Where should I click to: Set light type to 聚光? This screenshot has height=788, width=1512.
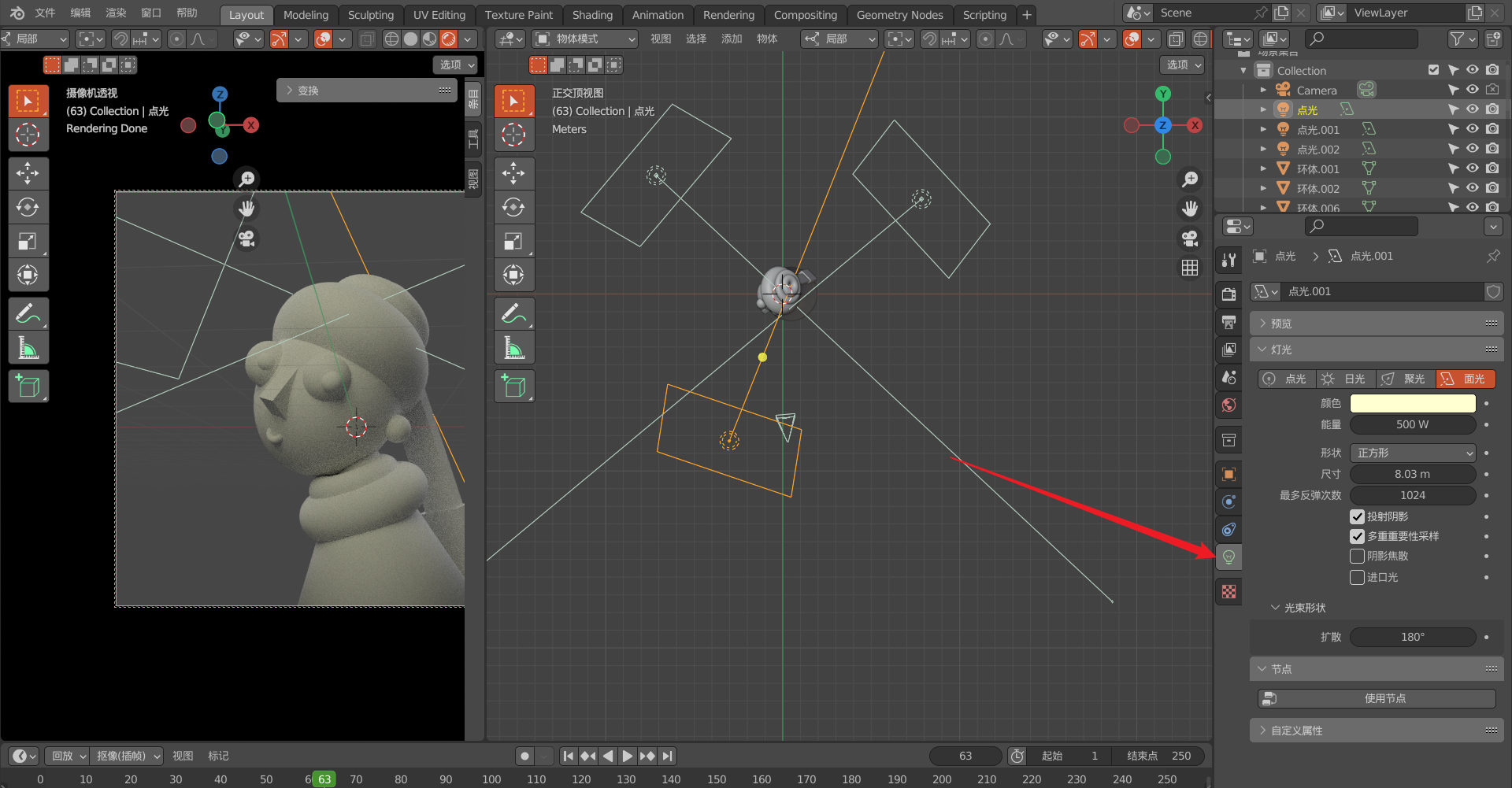1406,379
